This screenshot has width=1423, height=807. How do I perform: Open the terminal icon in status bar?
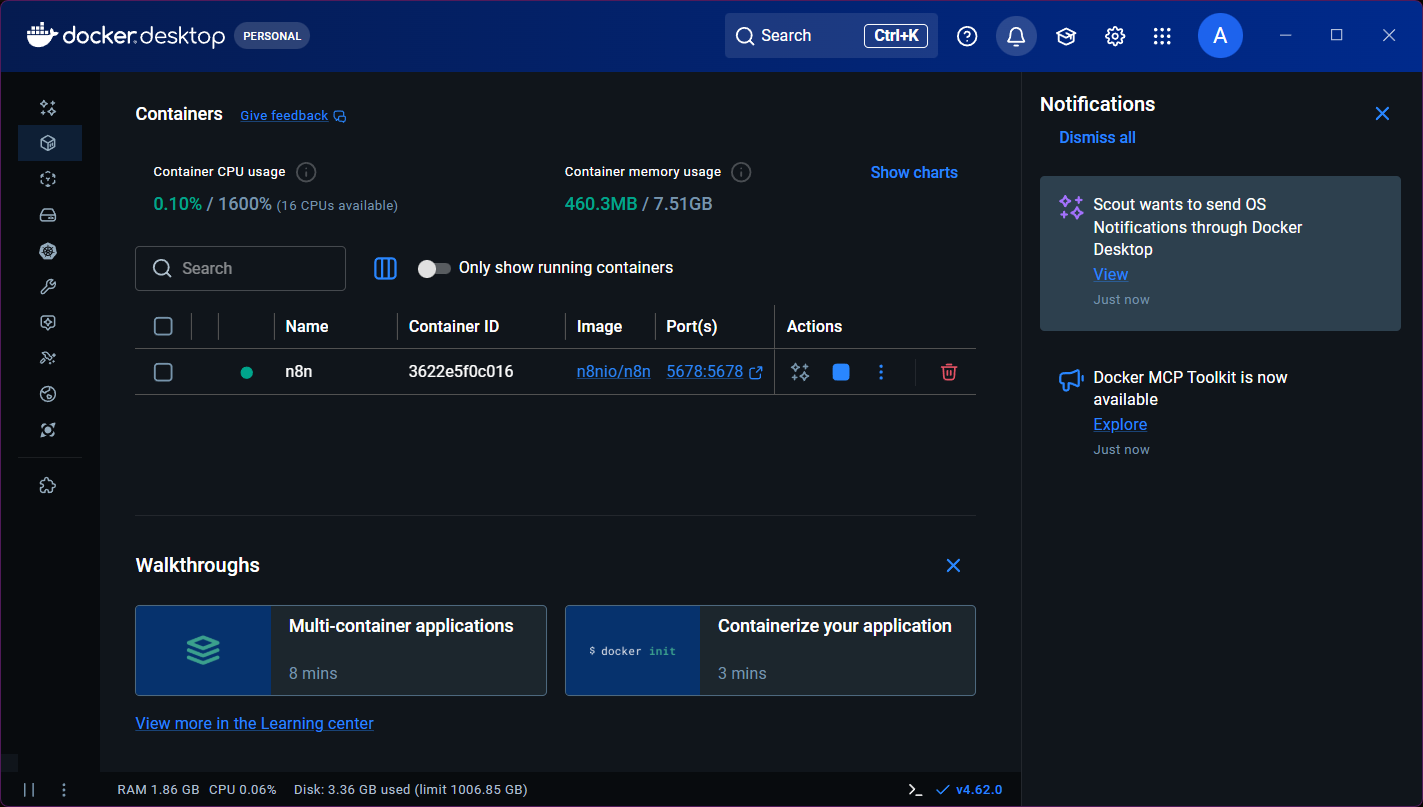915,790
